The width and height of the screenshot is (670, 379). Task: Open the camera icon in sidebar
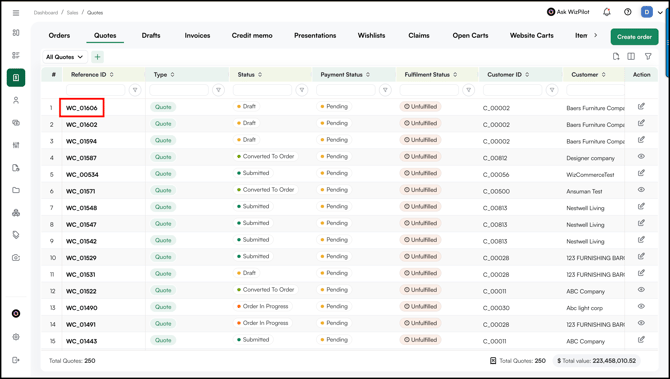pos(16,258)
